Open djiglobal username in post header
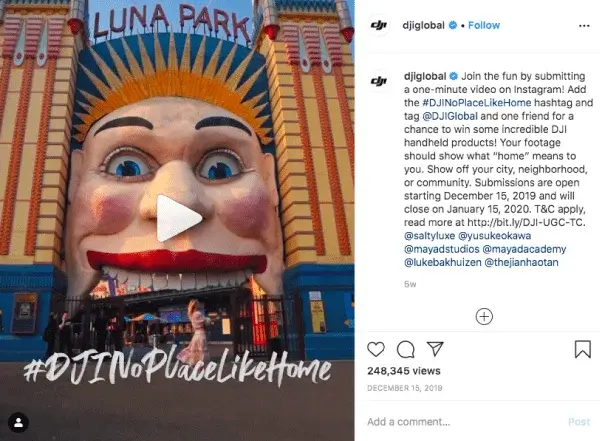Image resolution: width=600 pixels, height=441 pixels. (423, 25)
